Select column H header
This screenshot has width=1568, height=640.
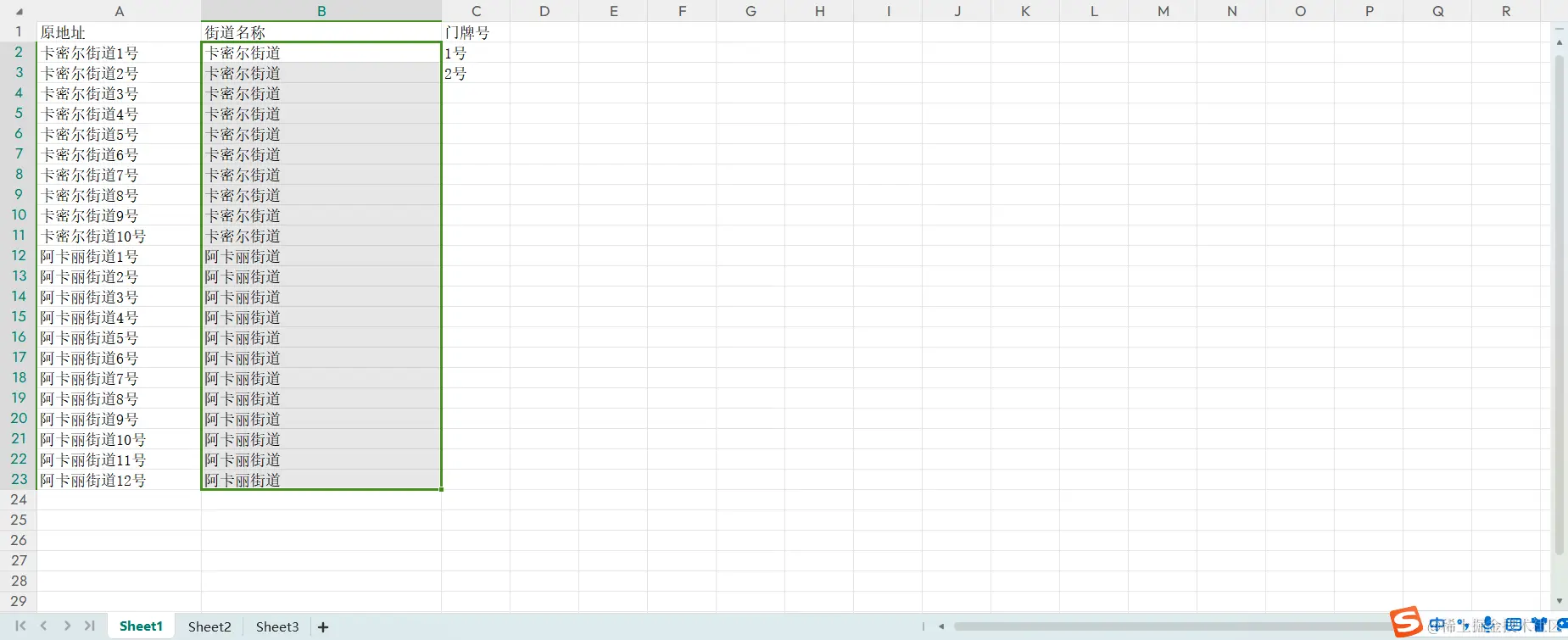coord(819,11)
